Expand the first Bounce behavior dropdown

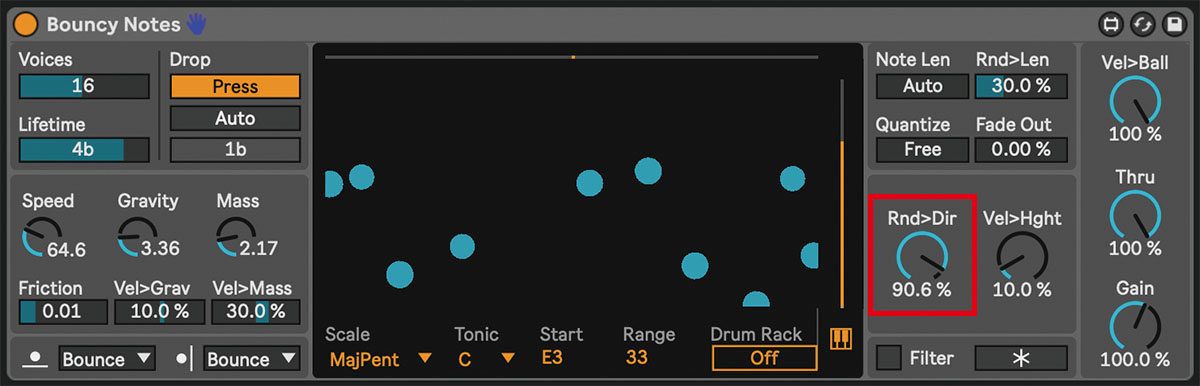(x=107, y=358)
